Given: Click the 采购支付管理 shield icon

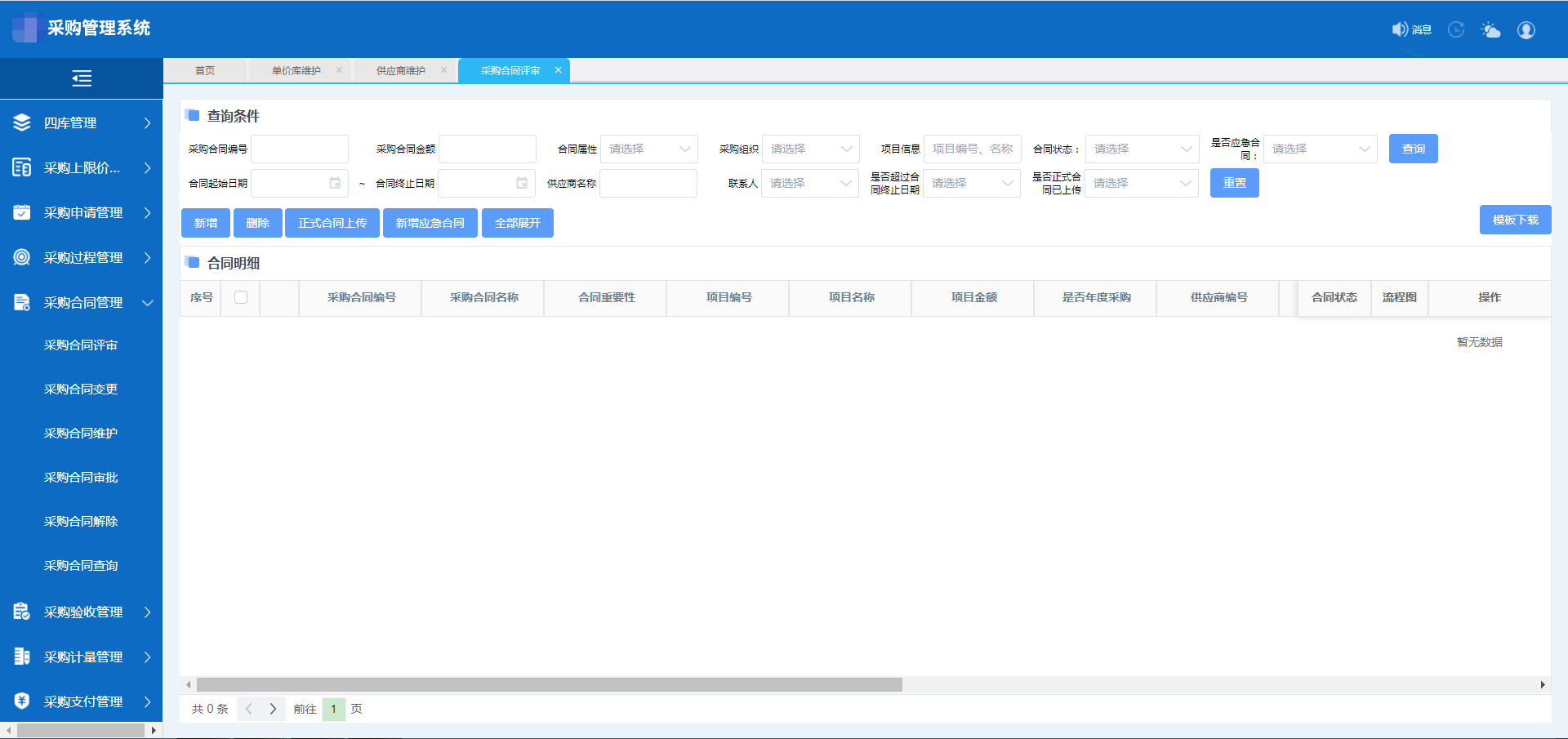Looking at the screenshot, I should point(22,701).
